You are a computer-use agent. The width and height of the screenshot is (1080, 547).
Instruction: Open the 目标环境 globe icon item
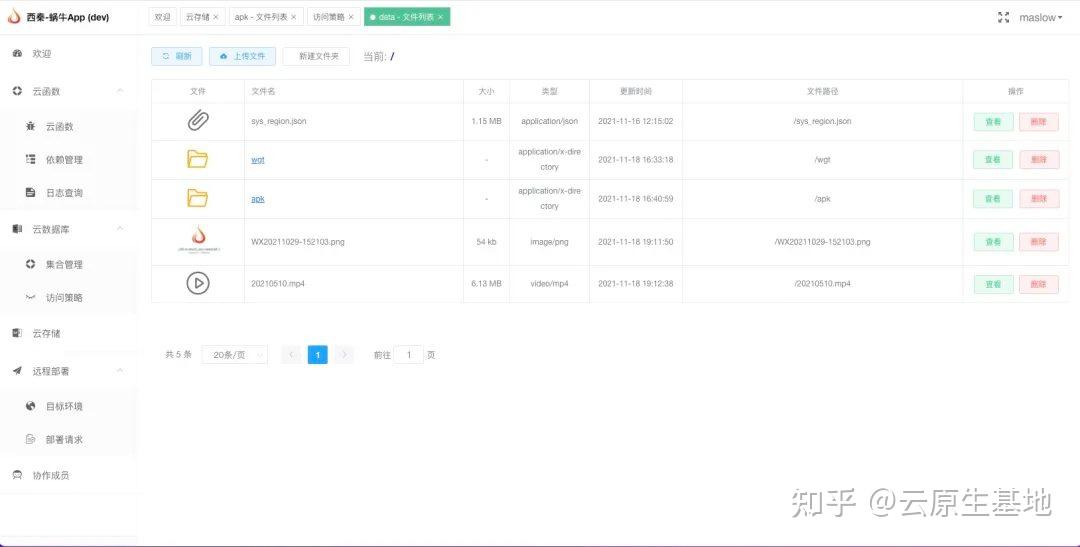coord(30,406)
